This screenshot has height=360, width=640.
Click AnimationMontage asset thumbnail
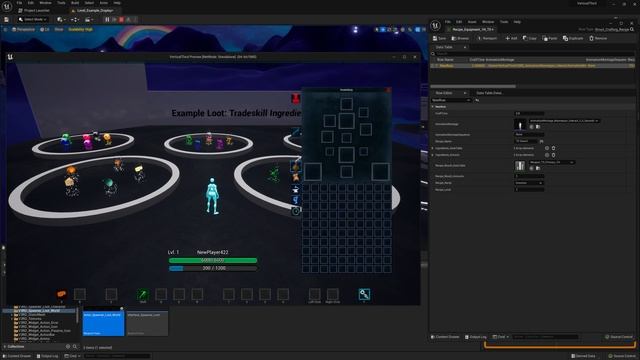tap(520, 124)
